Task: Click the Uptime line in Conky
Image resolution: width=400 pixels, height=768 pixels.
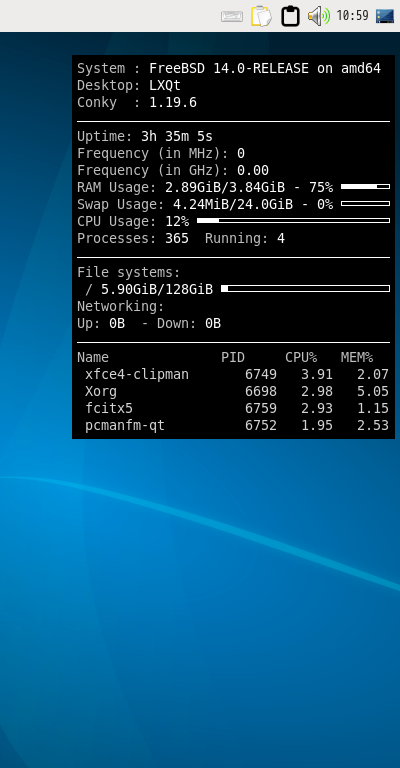Action: click(145, 136)
